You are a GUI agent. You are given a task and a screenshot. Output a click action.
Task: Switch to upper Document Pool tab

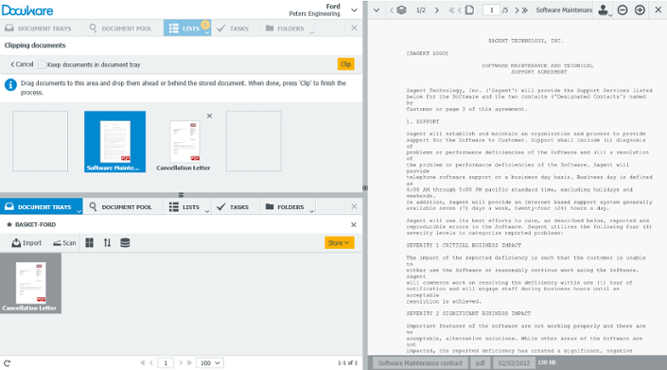(121, 28)
